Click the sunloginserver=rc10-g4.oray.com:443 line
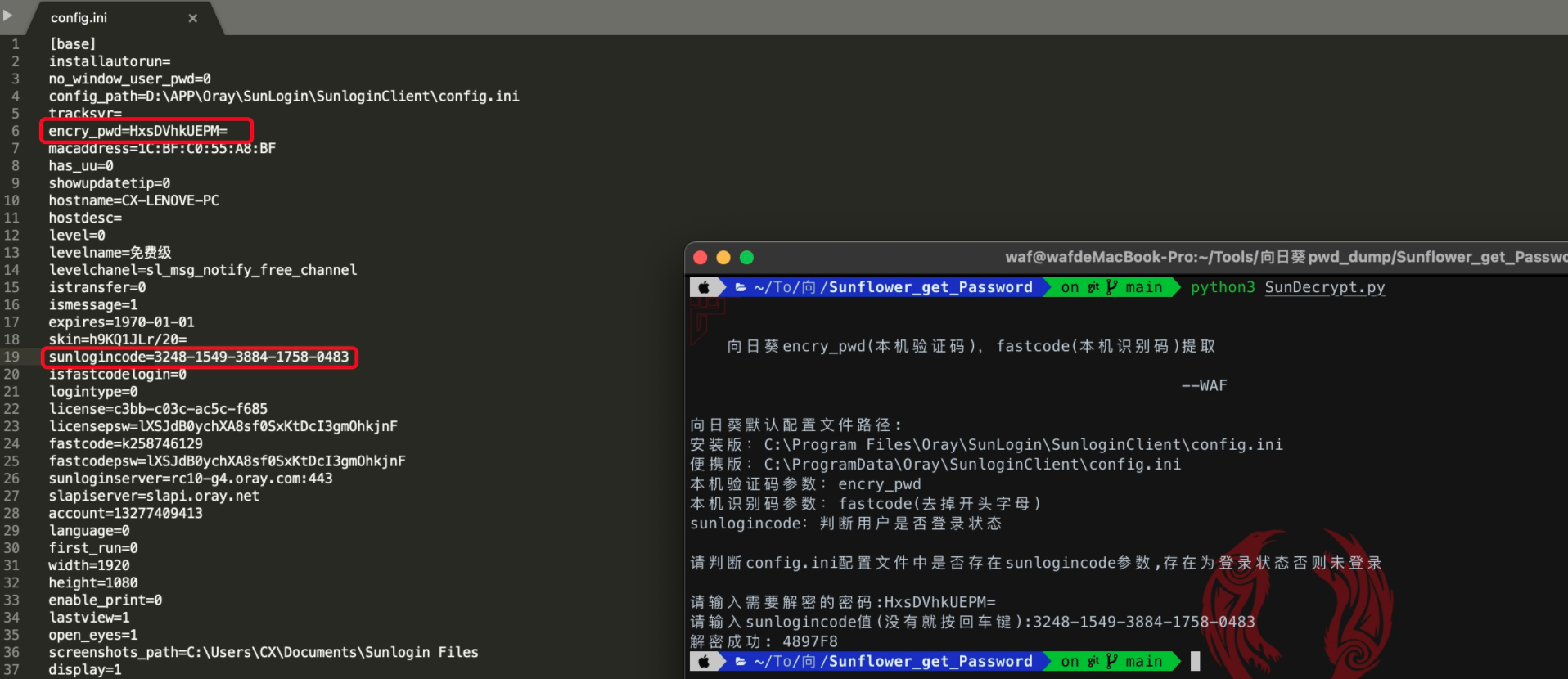Viewport: 1568px width, 679px height. (191, 479)
